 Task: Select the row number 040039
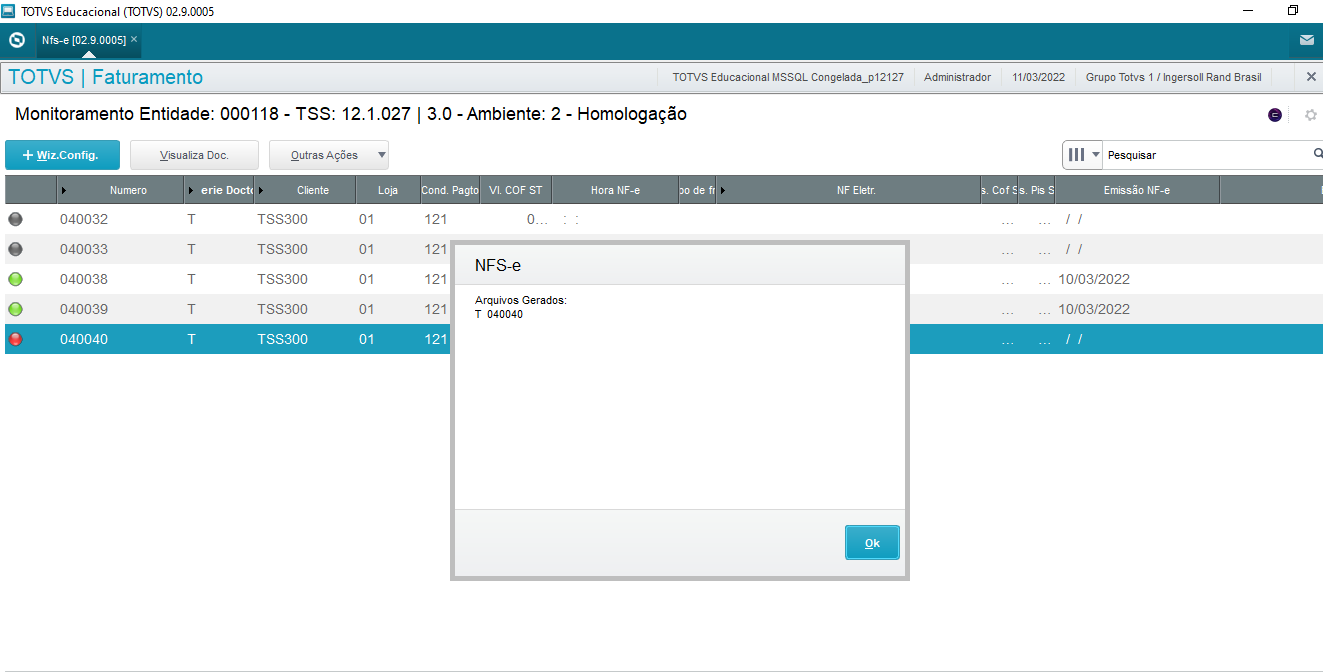point(84,309)
